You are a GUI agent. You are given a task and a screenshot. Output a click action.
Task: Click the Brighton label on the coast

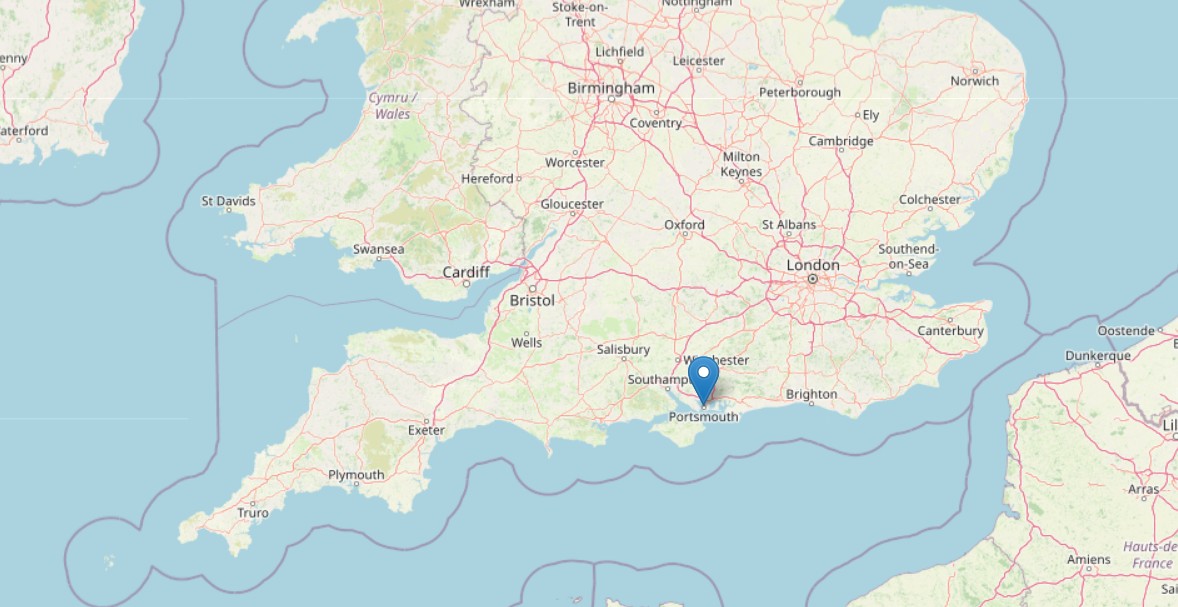pyautogui.click(x=811, y=394)
